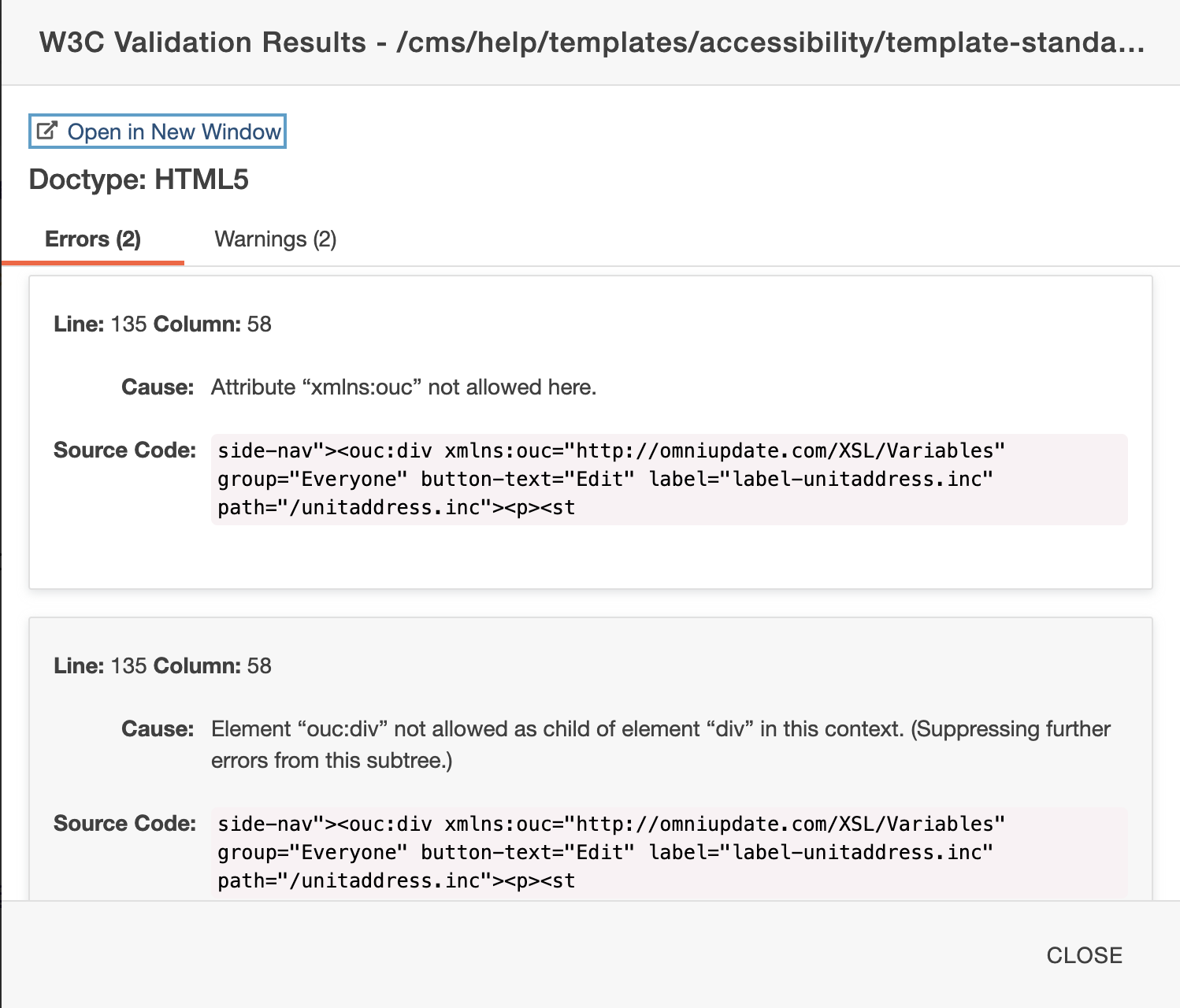Click the first error's Cause label
The height and width of the screenshot is (1008, 1180).
[x=158, y=387]
